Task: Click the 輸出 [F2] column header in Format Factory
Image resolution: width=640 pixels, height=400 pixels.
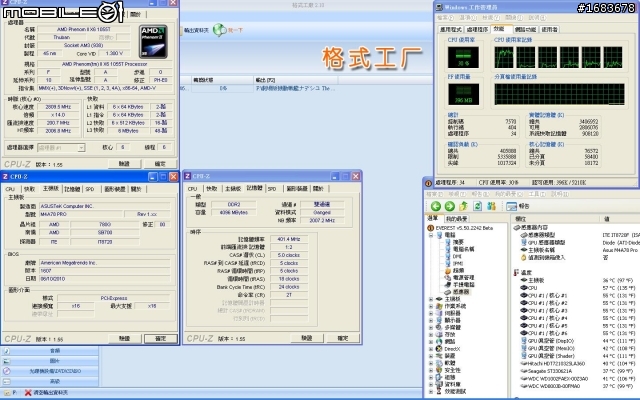Action: click(x=296, y=80)
